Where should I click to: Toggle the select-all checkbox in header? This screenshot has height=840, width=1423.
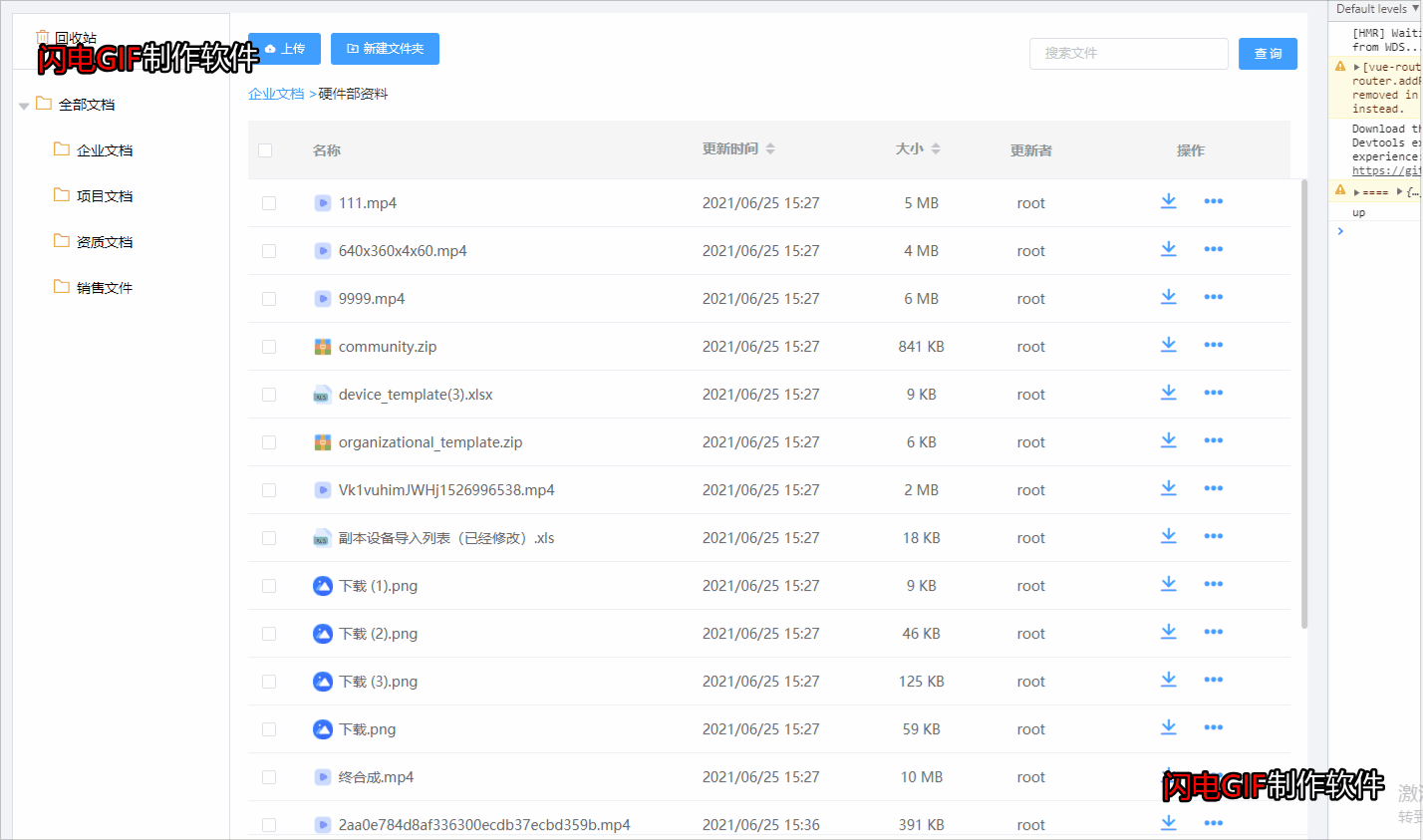click(265, 150)
